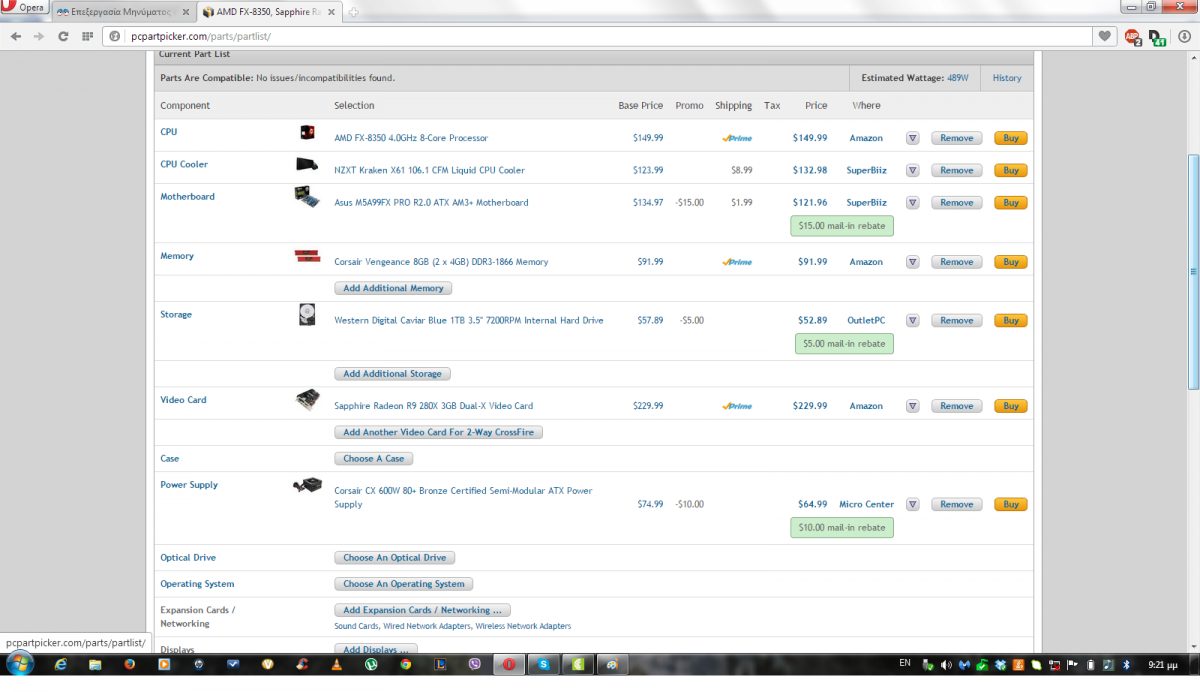Open the Adblock Plus extension icon

[x=1133, y=37]
